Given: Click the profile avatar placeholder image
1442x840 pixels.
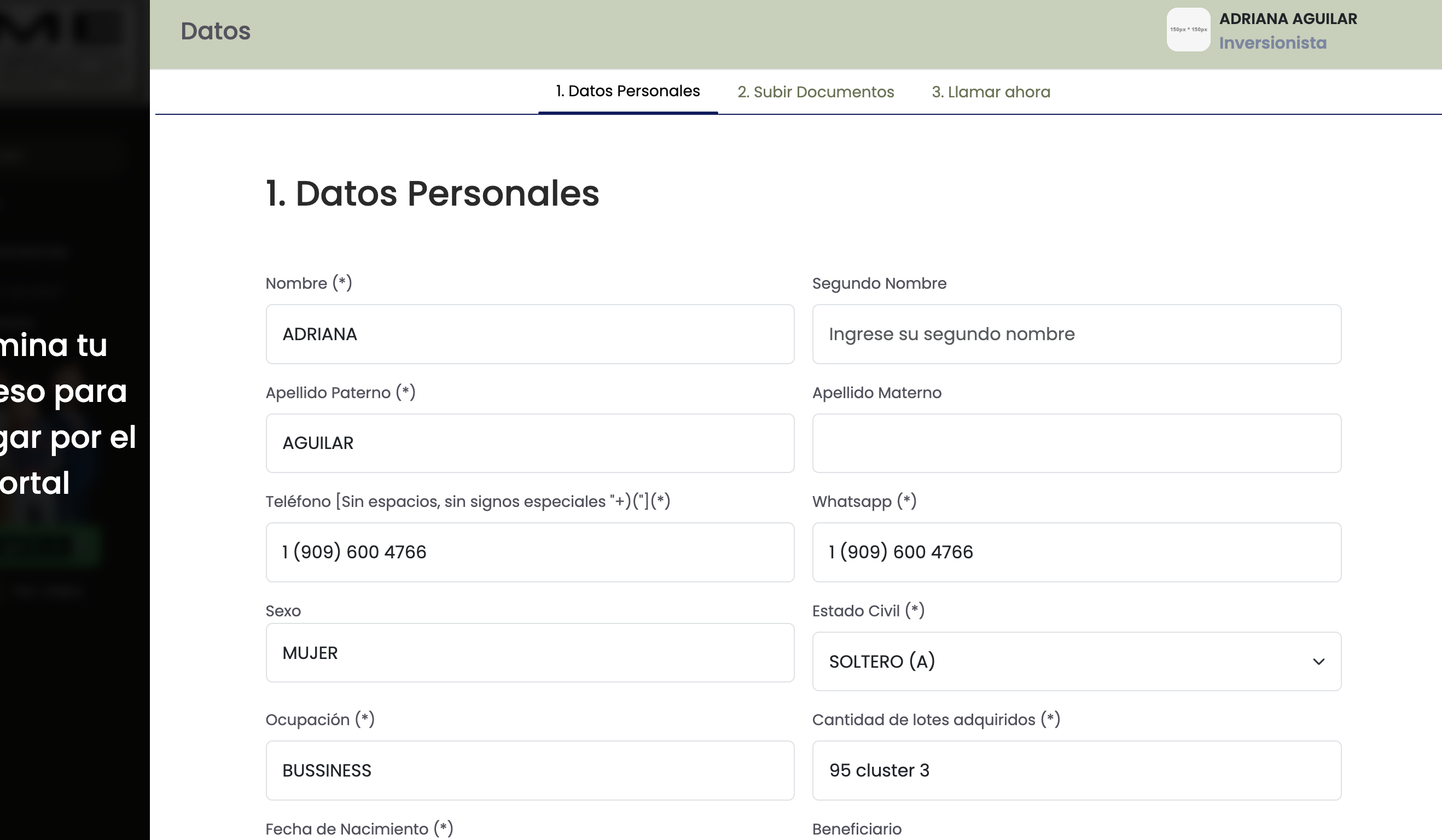Looking at the screenshot, I should [1188, 30].
